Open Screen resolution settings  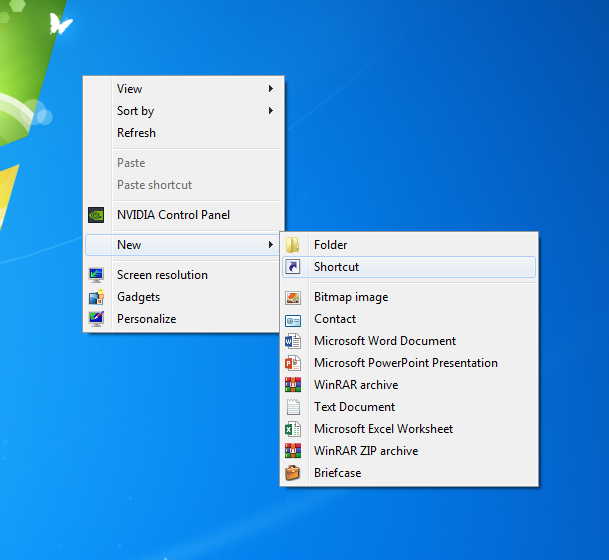coord(183,275)
